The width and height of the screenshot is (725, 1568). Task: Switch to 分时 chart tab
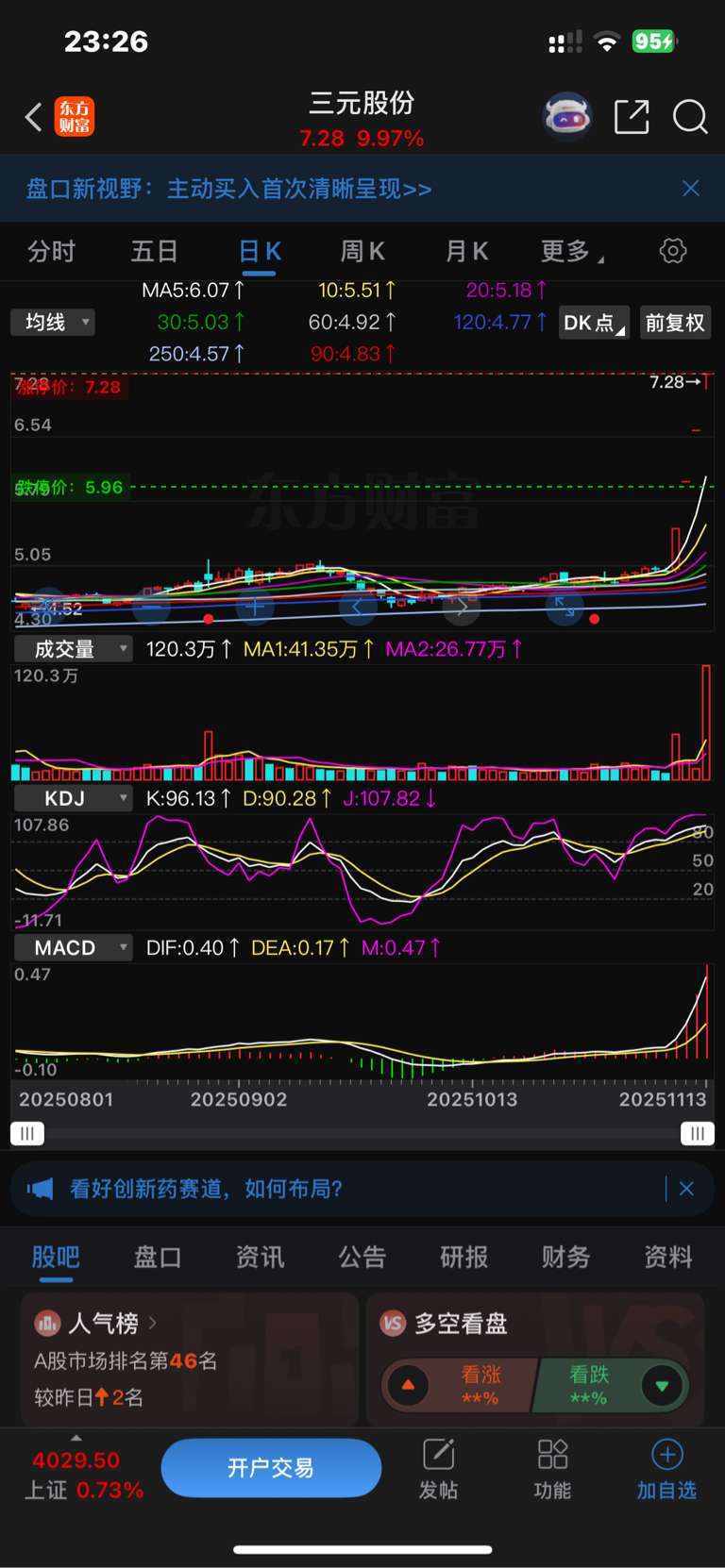pos(51,251)
